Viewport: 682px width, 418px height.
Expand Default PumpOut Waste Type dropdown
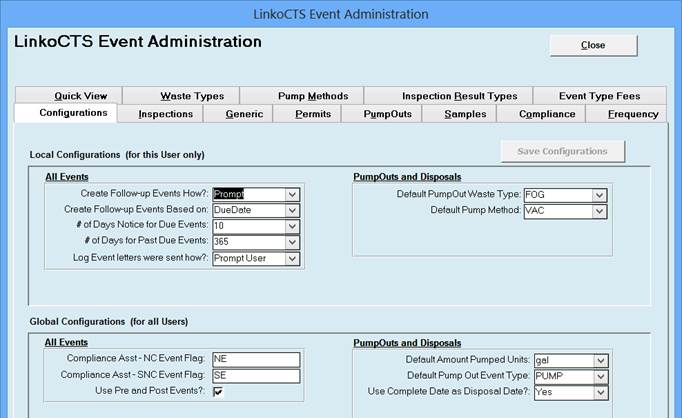[x=599, y=195]
